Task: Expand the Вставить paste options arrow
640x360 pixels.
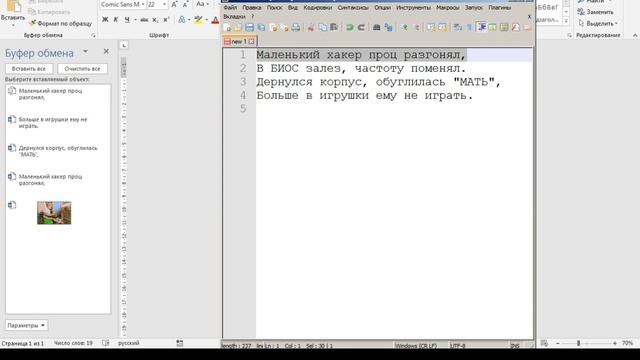Action: [x=13, y=25]
